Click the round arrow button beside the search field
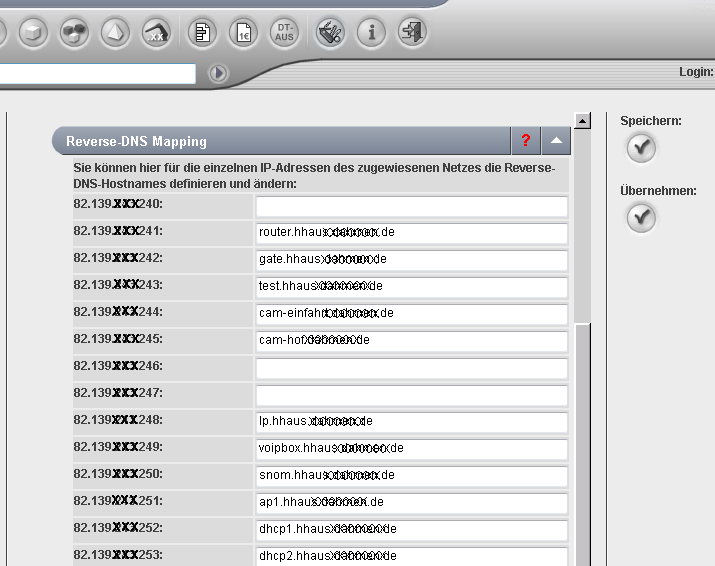 point(218,73)
